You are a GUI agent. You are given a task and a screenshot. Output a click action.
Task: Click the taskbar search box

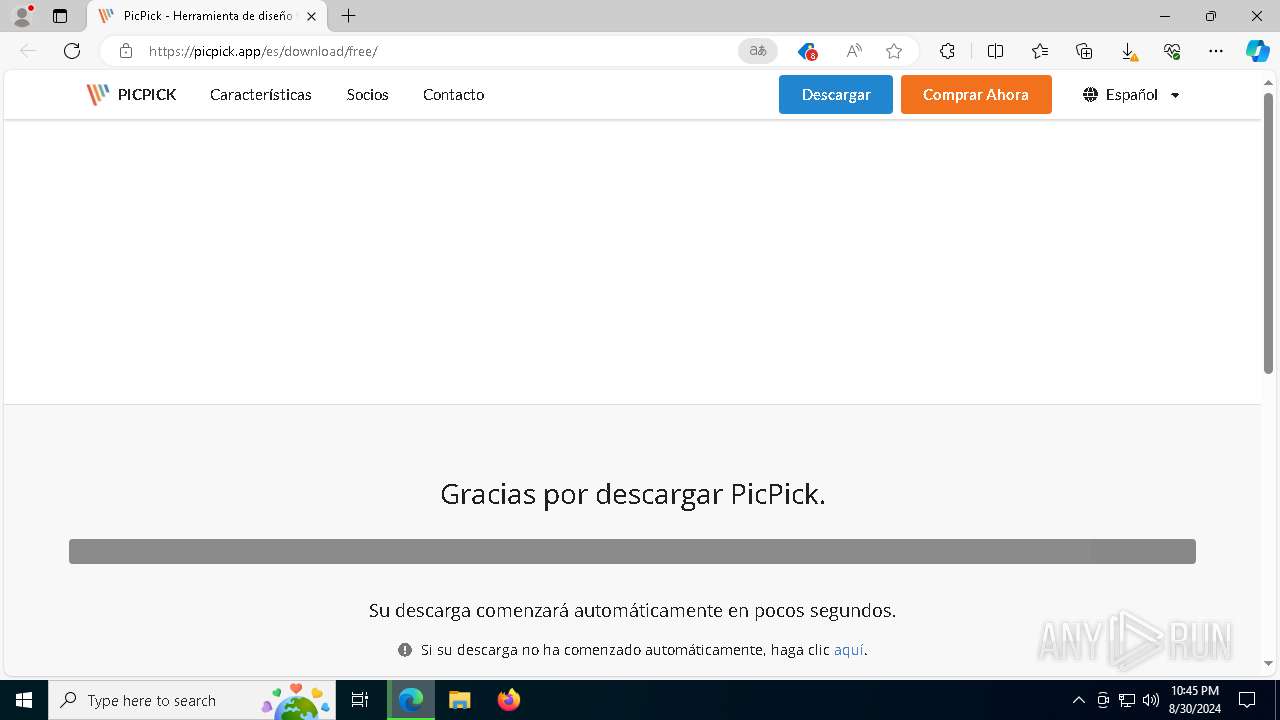pos(193,700)
